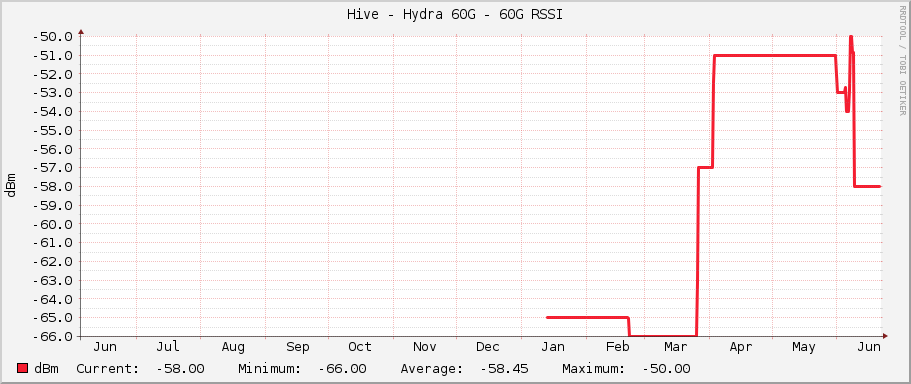Viewport: 911px width, 384px height.
Task: Click the -65.0 y-axis tick label
Action: [x=53, y=318]
